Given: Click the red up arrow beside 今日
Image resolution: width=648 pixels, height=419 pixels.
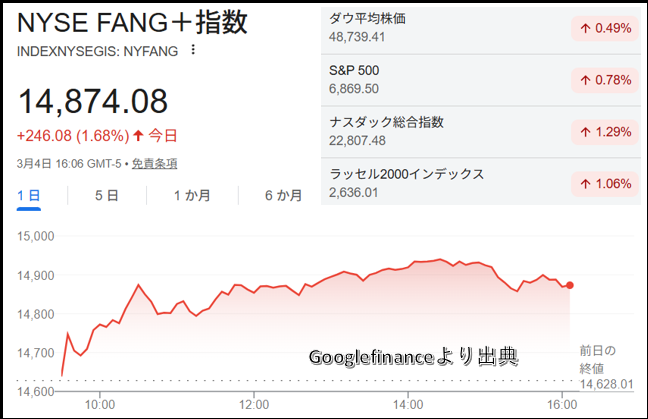Looking at the screenshot, I should pos(139,134).
